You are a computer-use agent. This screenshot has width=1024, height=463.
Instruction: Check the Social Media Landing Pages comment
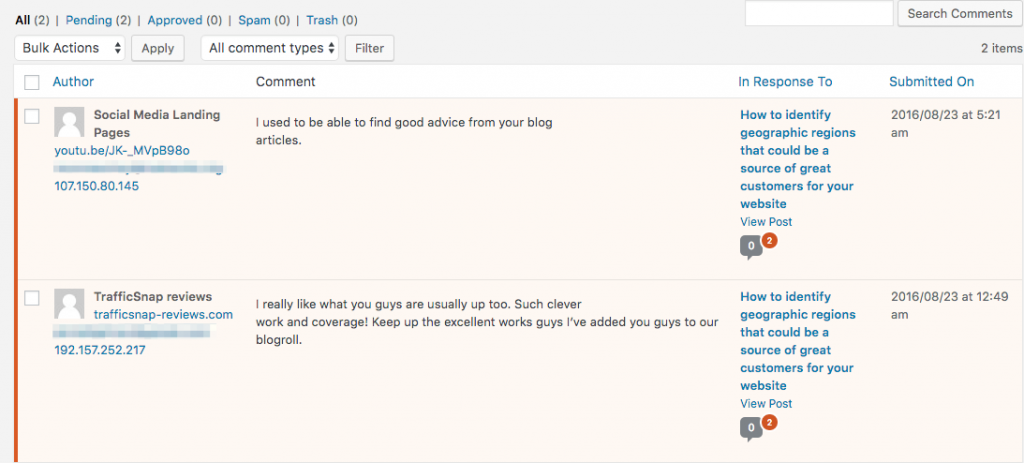[31, 116]
